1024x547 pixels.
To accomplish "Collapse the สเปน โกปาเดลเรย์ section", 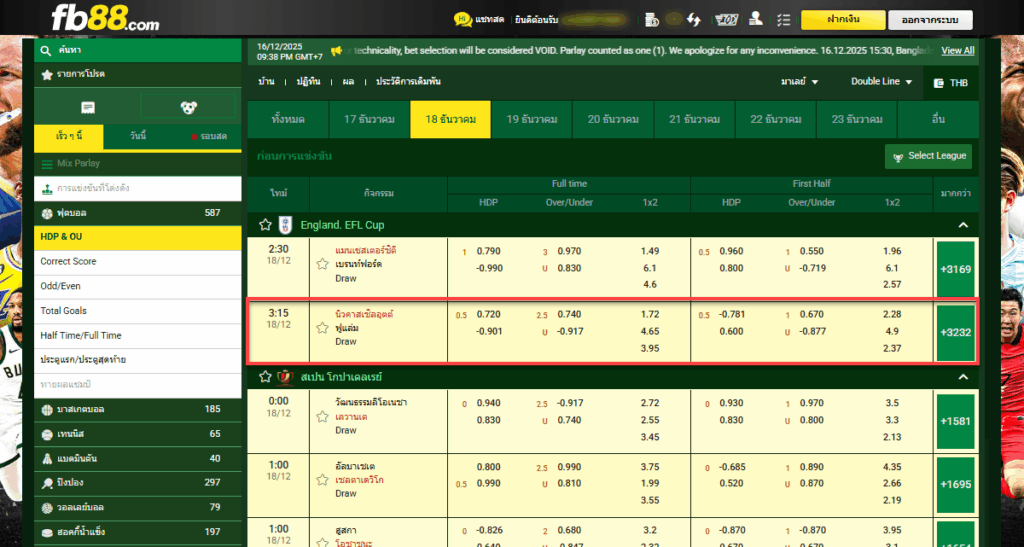I will coord(963,377).
